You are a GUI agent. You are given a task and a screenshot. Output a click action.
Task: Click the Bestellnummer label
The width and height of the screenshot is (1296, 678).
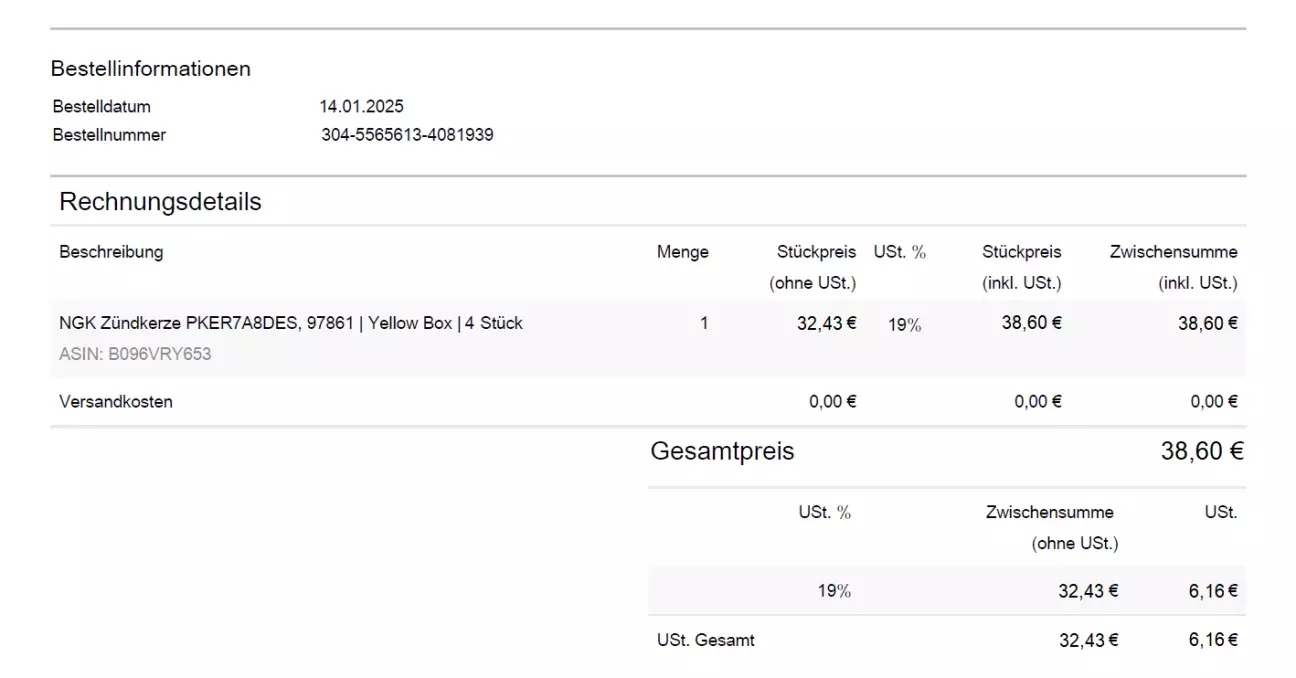tap(109, 135)
